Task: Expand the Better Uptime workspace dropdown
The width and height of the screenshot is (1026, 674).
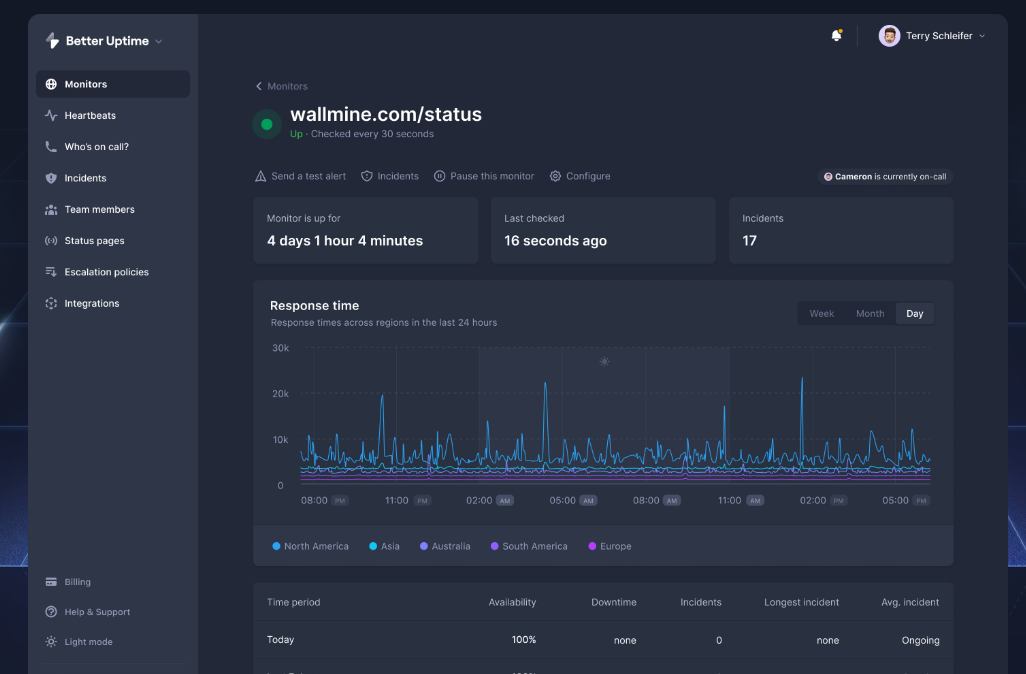Action: point(159,42)
